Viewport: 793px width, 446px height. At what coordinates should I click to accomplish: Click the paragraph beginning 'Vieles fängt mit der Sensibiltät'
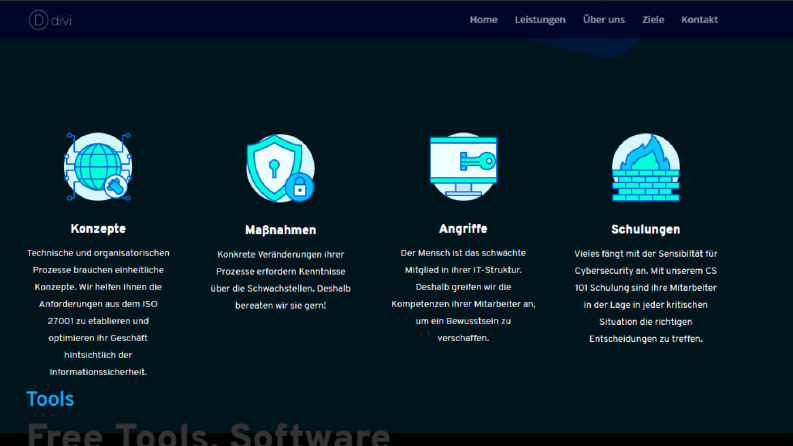[x=646, y=296]
